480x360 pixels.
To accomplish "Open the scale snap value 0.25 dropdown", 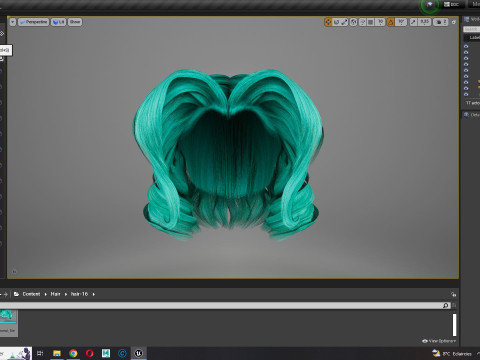I will click(424, 22).
